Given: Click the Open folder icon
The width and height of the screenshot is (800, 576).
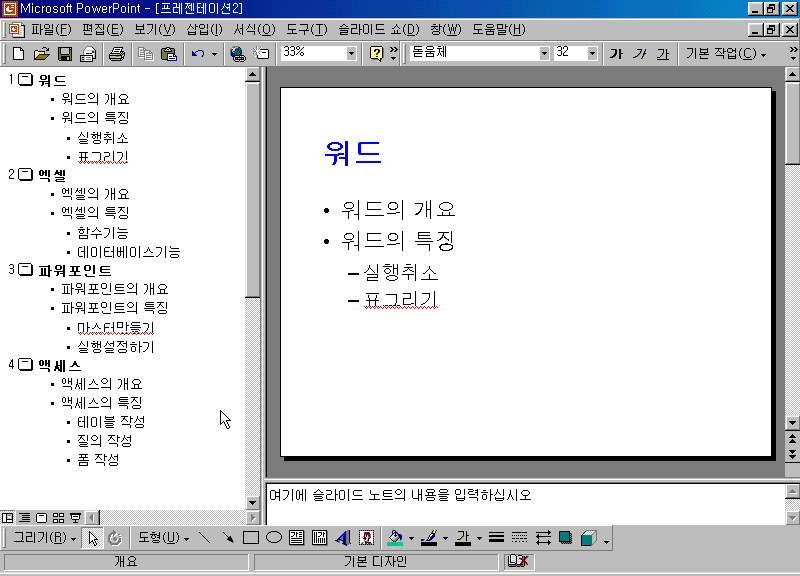Looking at the screenshot, I should (41, 54).
